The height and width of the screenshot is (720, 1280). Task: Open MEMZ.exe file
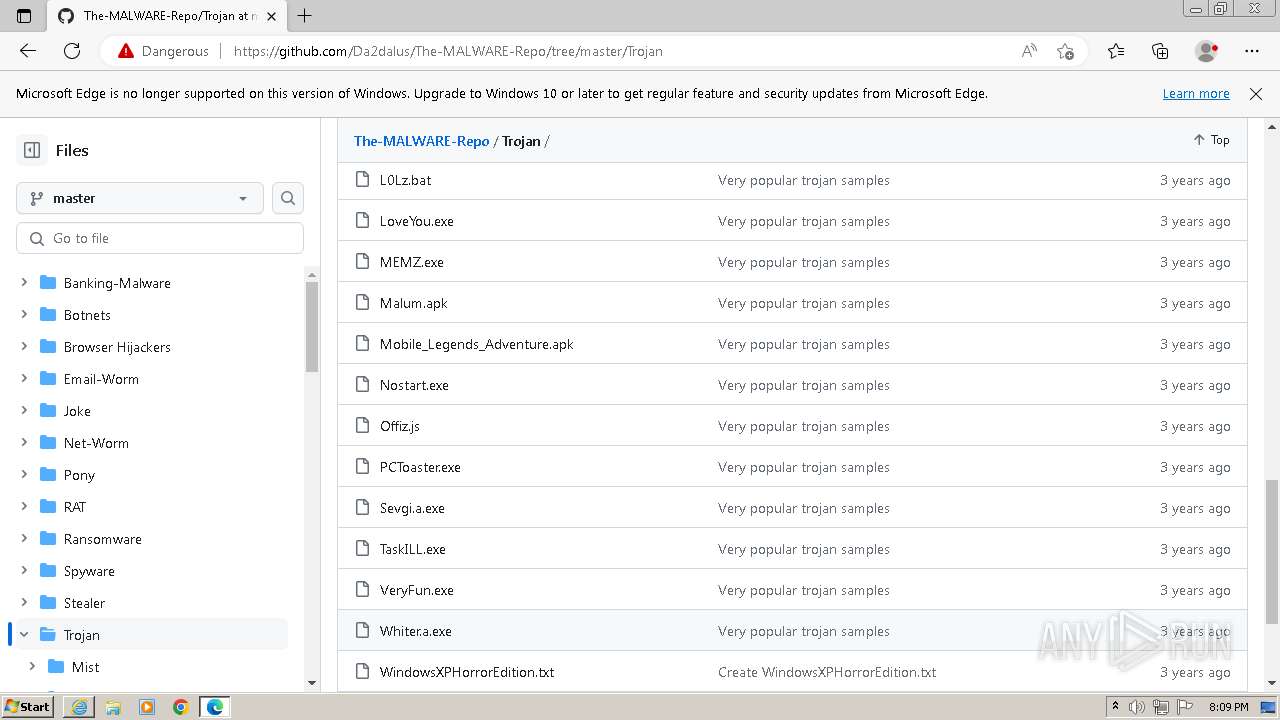click(x=412, y=262)
